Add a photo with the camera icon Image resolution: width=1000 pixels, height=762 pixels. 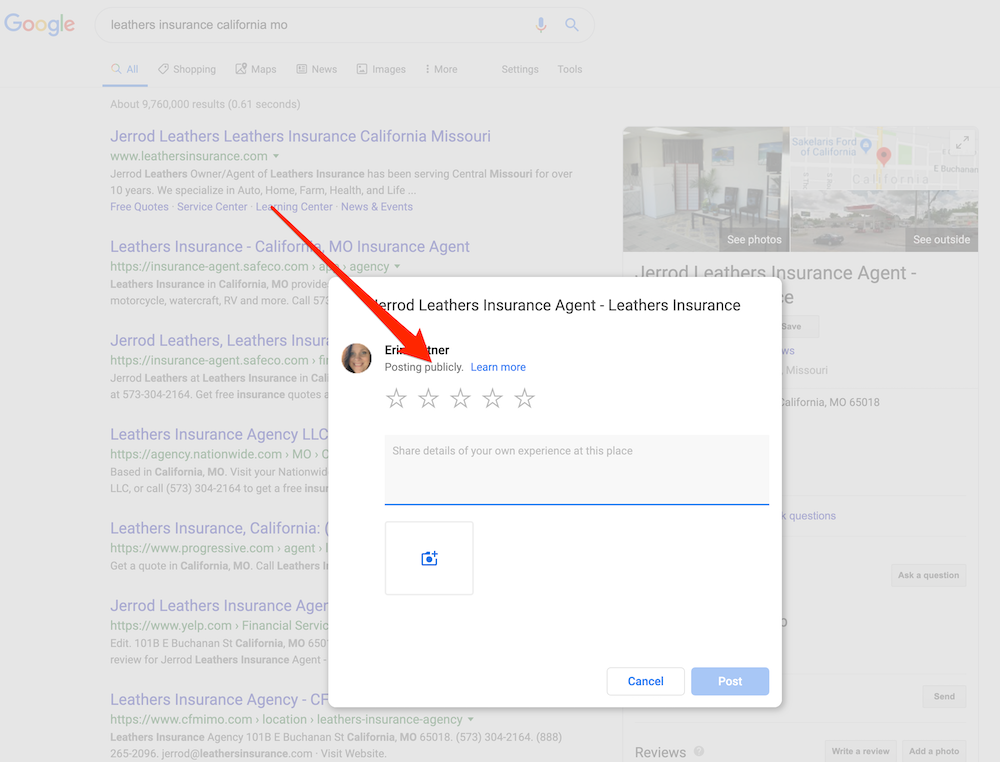pyautogui.click(x=429, y=559)
